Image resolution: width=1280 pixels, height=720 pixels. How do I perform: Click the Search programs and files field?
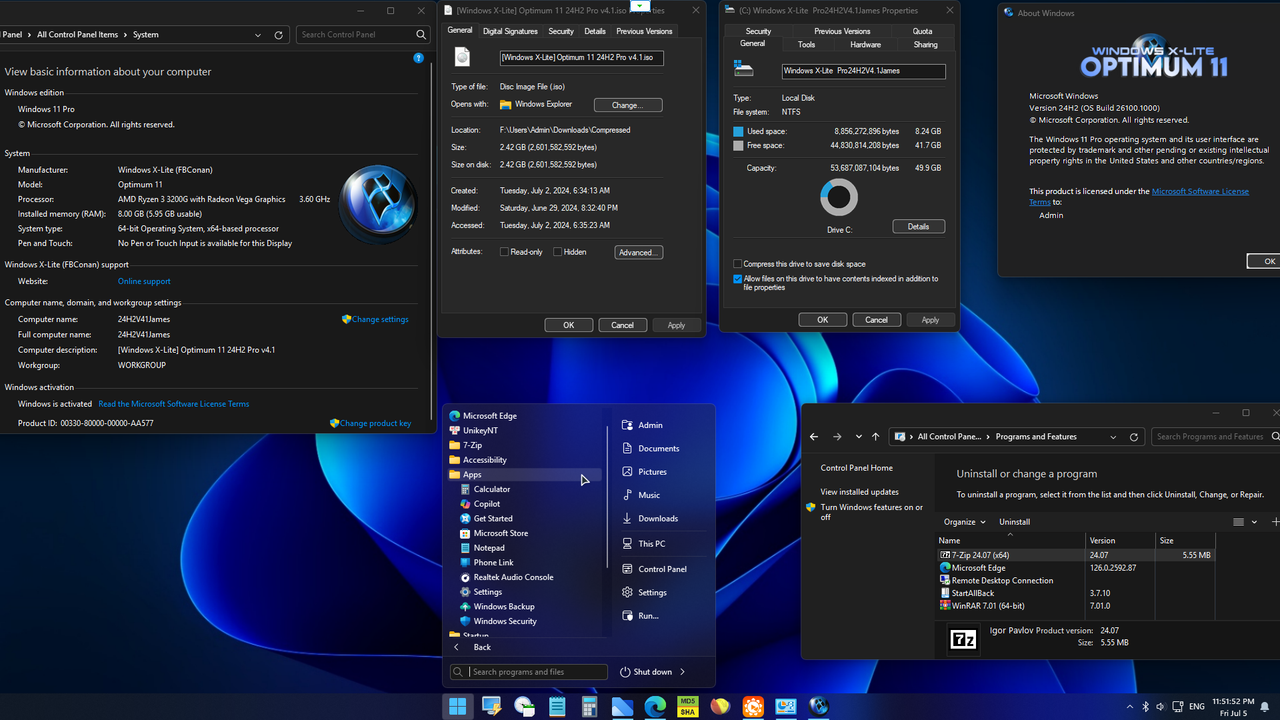pos(528,671)
